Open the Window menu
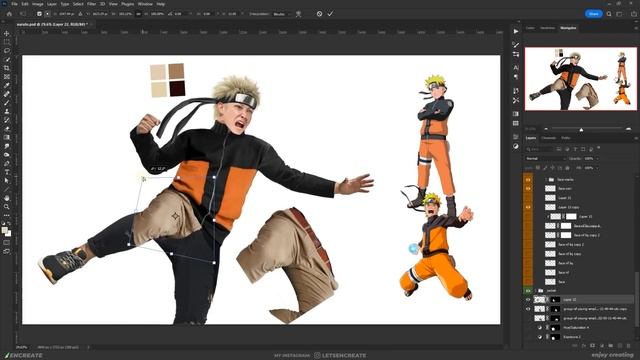Image resolution: width=640 pixels, height=360 pixels. (x=145, y=4)
